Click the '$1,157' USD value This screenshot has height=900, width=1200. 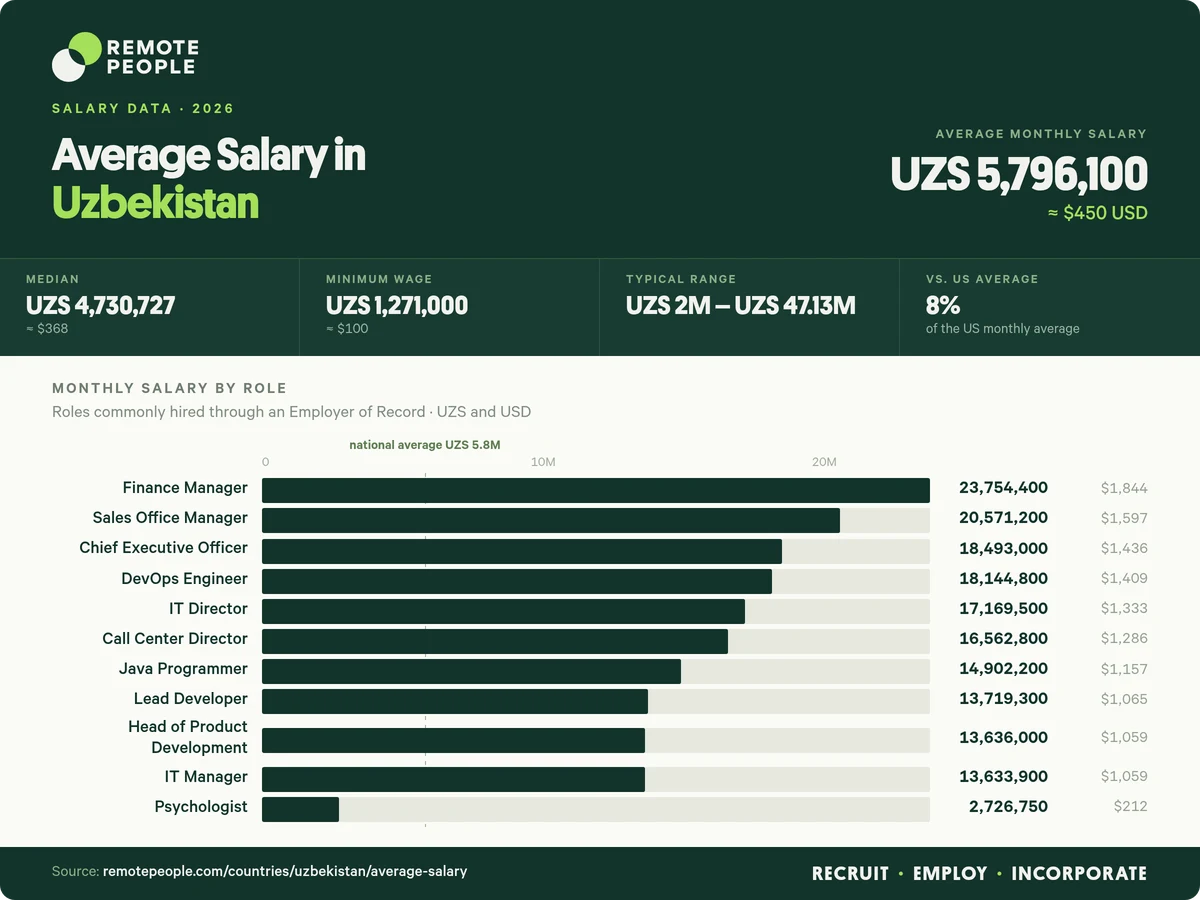point(1124,670)
